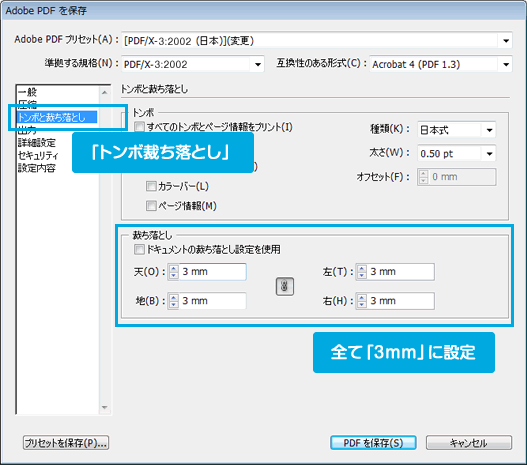The width and height of the screenshot is (527, 465).
Task: Click the 地(B) bleed stepper arrows
Action: (x=173, y=301)
